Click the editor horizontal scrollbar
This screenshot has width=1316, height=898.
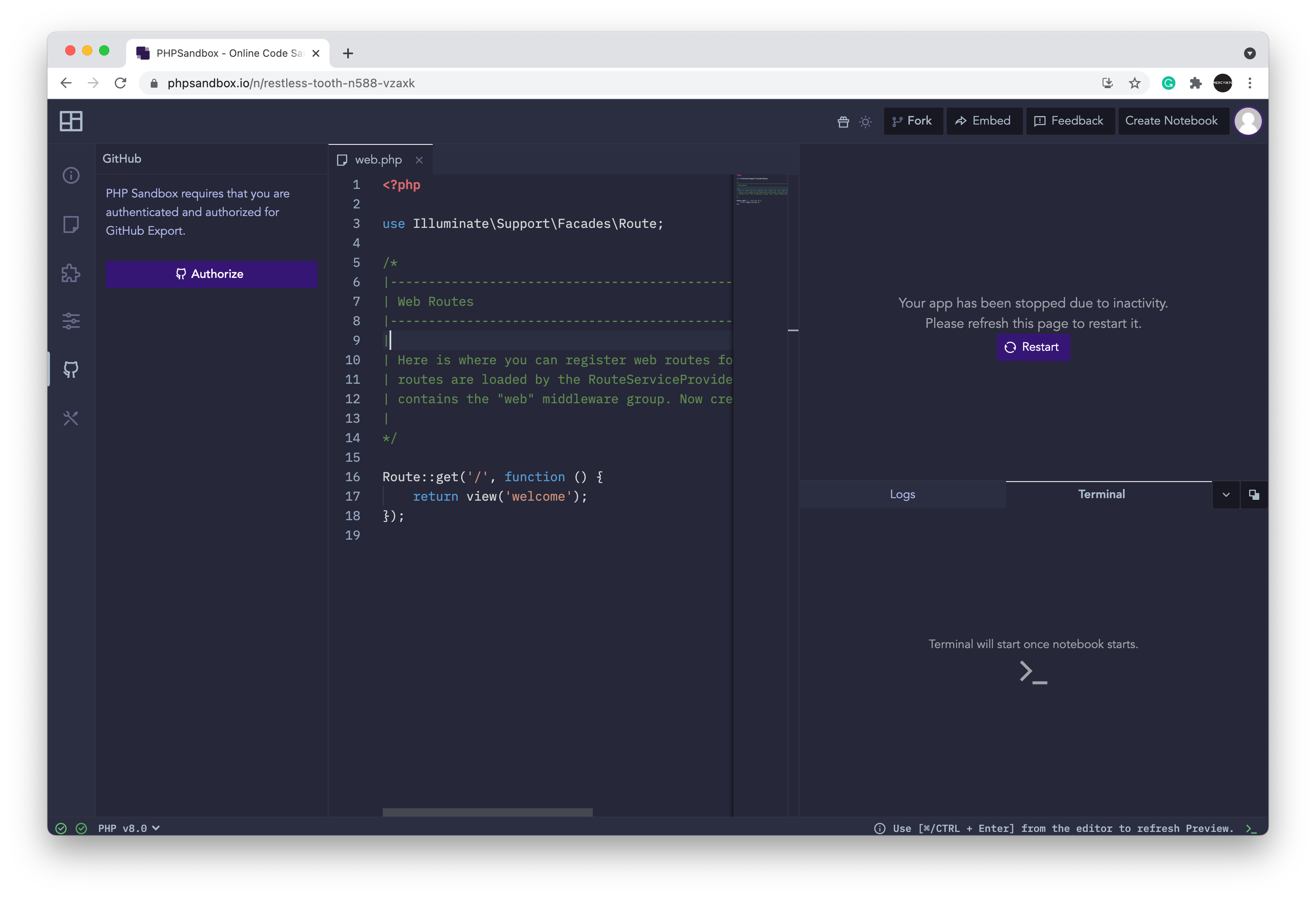click(487, 812)
